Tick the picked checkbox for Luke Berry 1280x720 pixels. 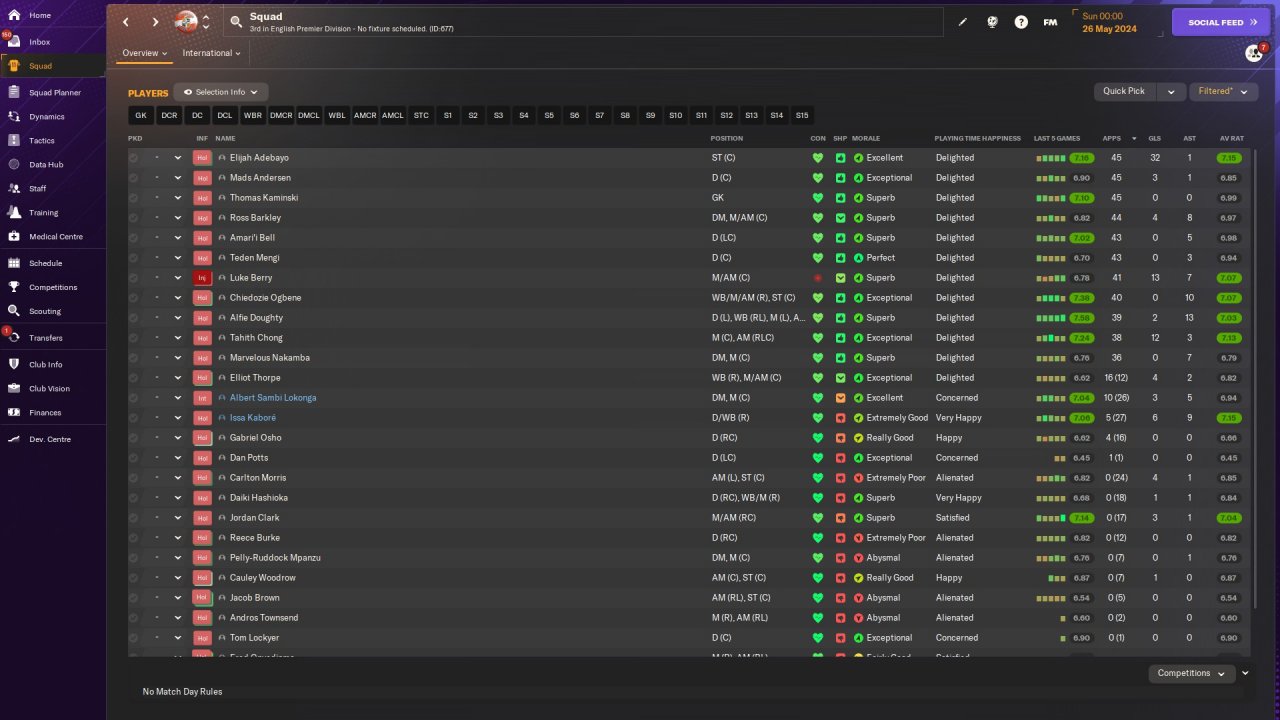[x=134, y=278]
